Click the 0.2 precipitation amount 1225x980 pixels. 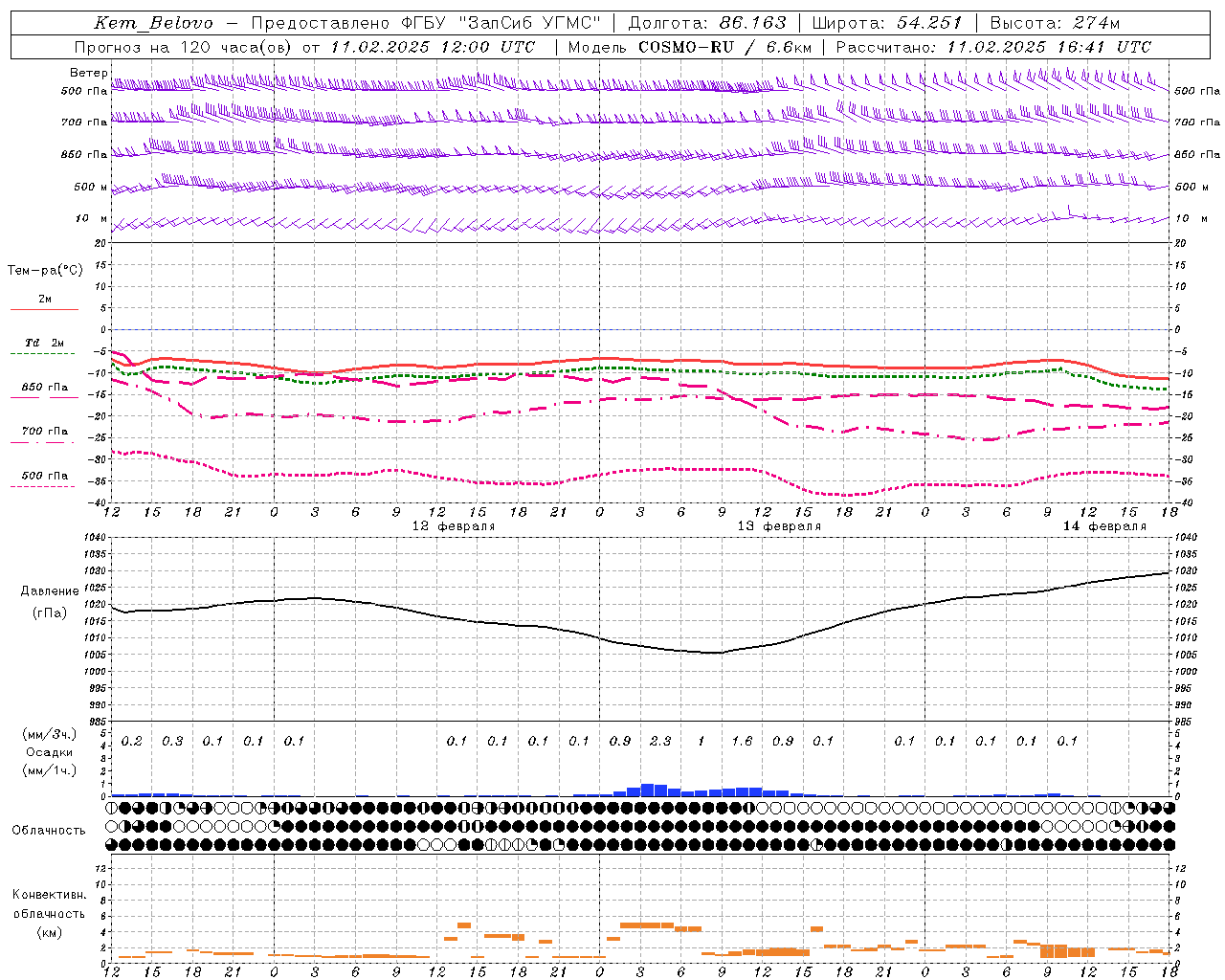point(132,741)
